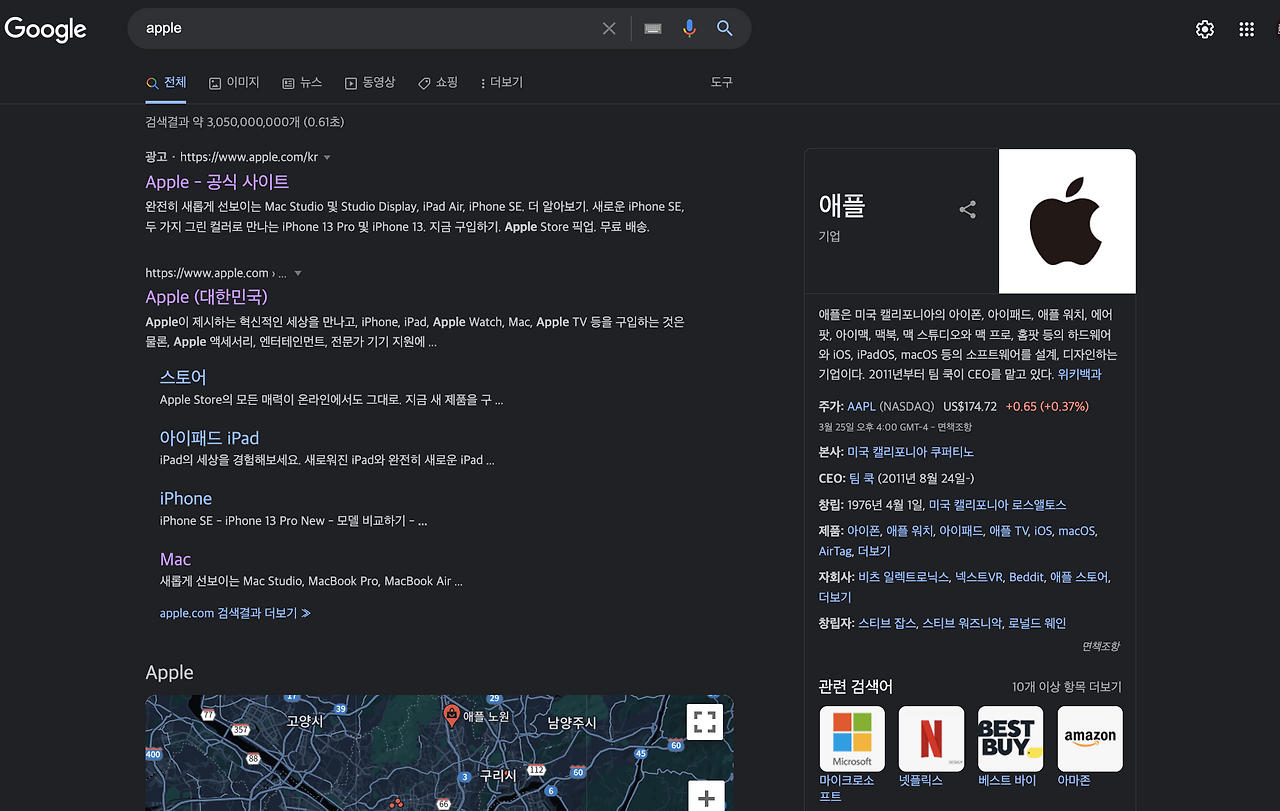Expand the map to fullscreen

[x=705, y=721]
